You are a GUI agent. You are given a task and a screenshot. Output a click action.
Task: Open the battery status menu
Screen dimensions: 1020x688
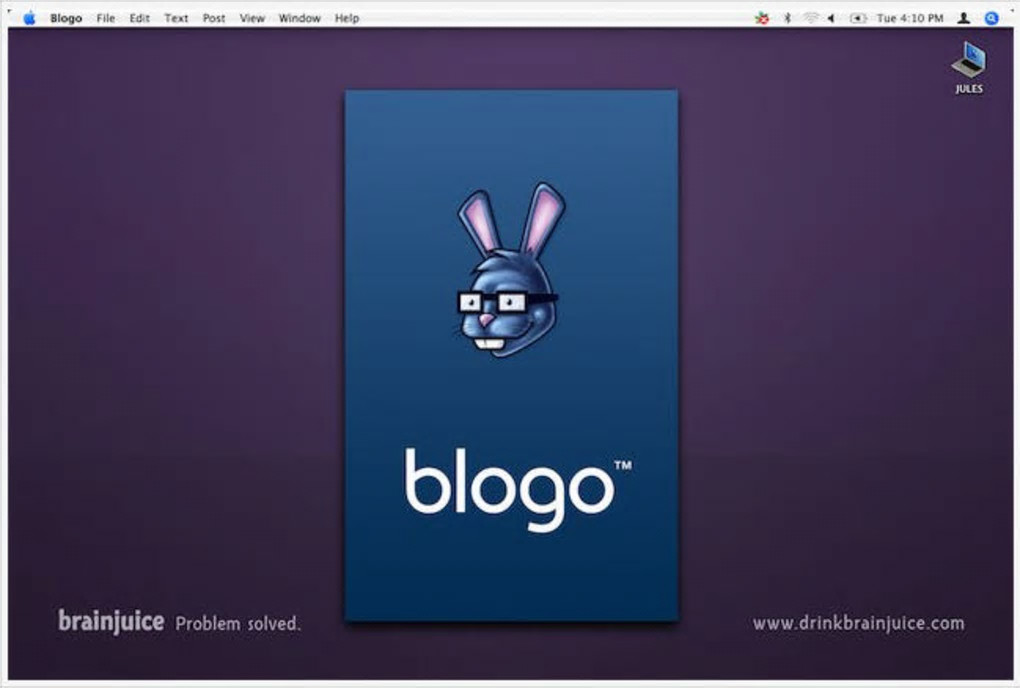[x=858, y=18]
